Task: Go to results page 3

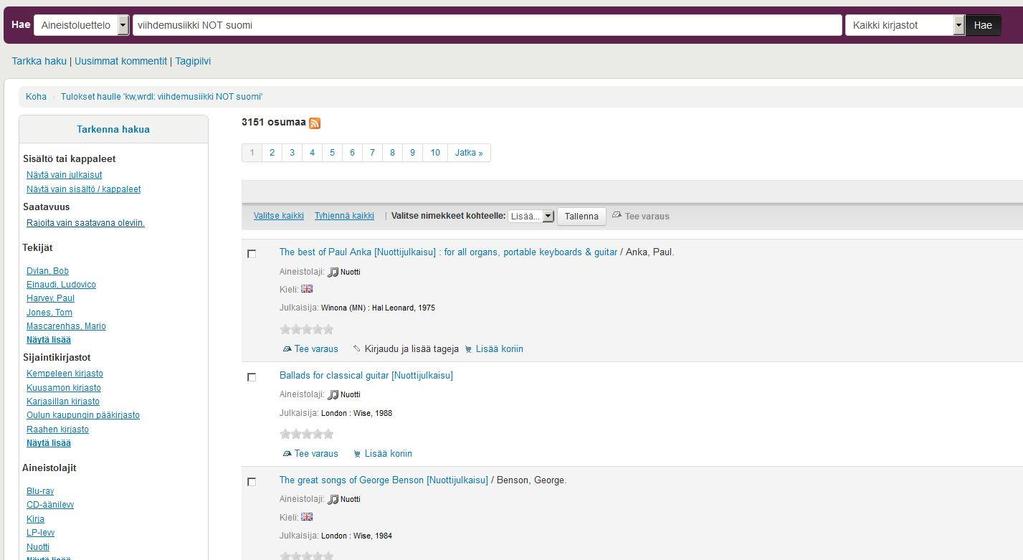Action: (292, 153)
